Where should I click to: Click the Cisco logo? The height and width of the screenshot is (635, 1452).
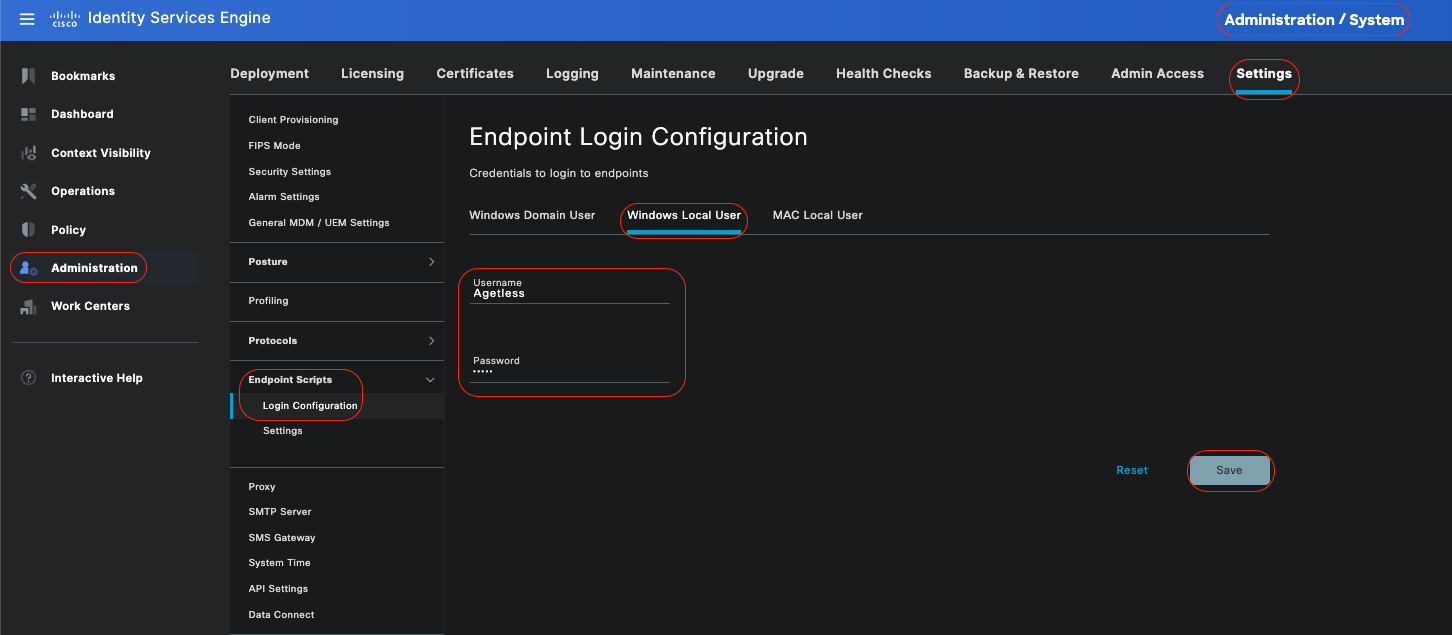[x=65, y=19]
